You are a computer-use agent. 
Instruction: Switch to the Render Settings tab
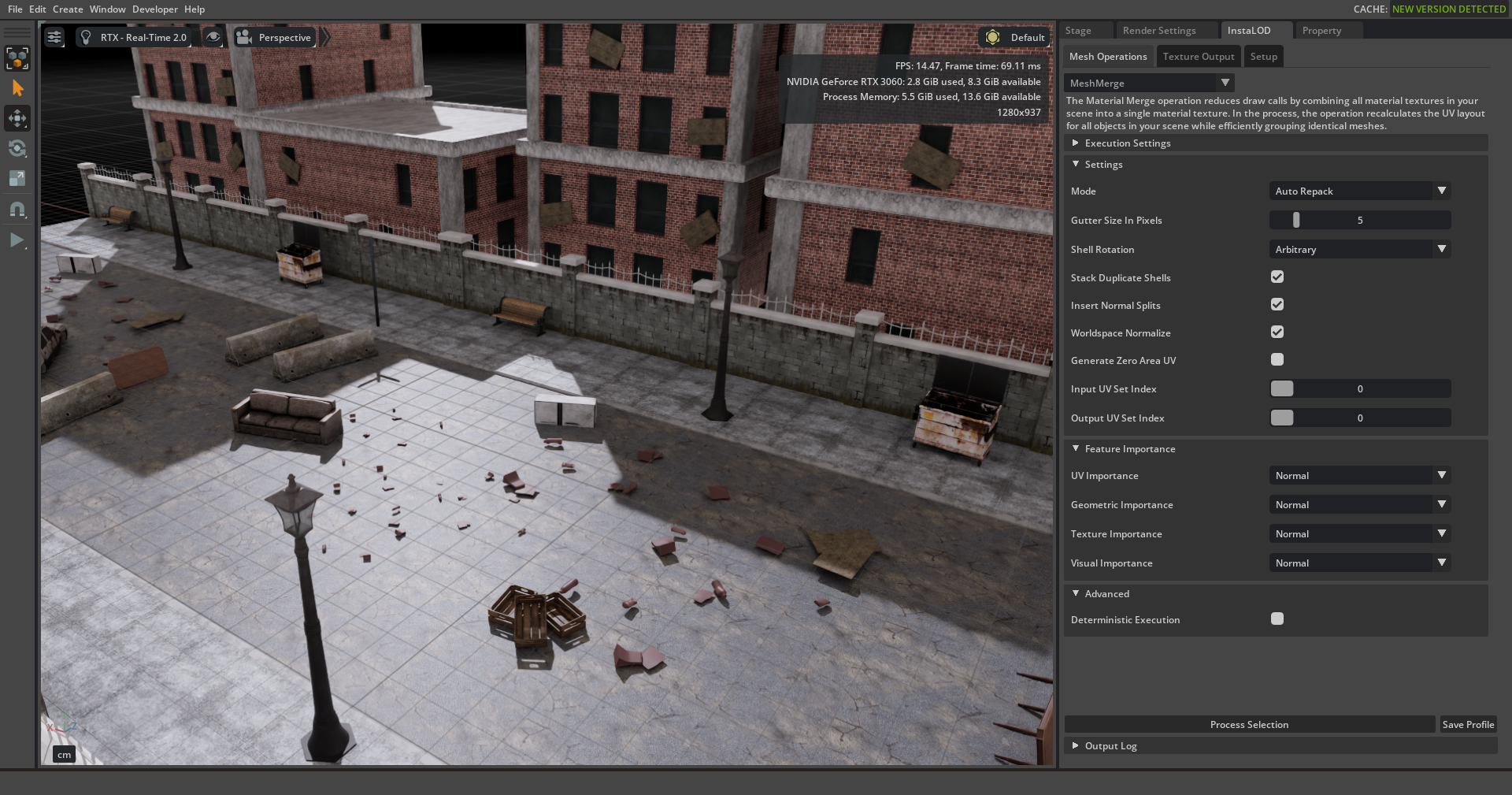(1159, 31)
